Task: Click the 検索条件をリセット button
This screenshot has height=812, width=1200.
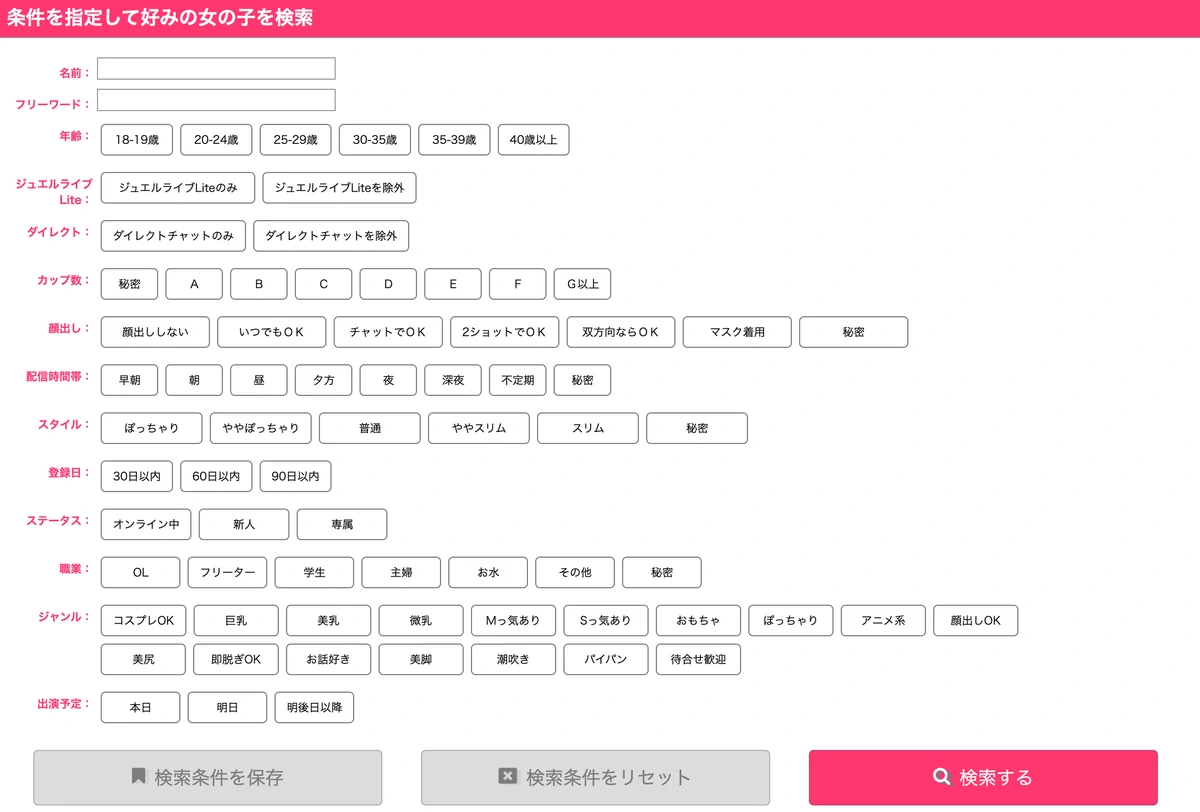Action: point(595,777)
